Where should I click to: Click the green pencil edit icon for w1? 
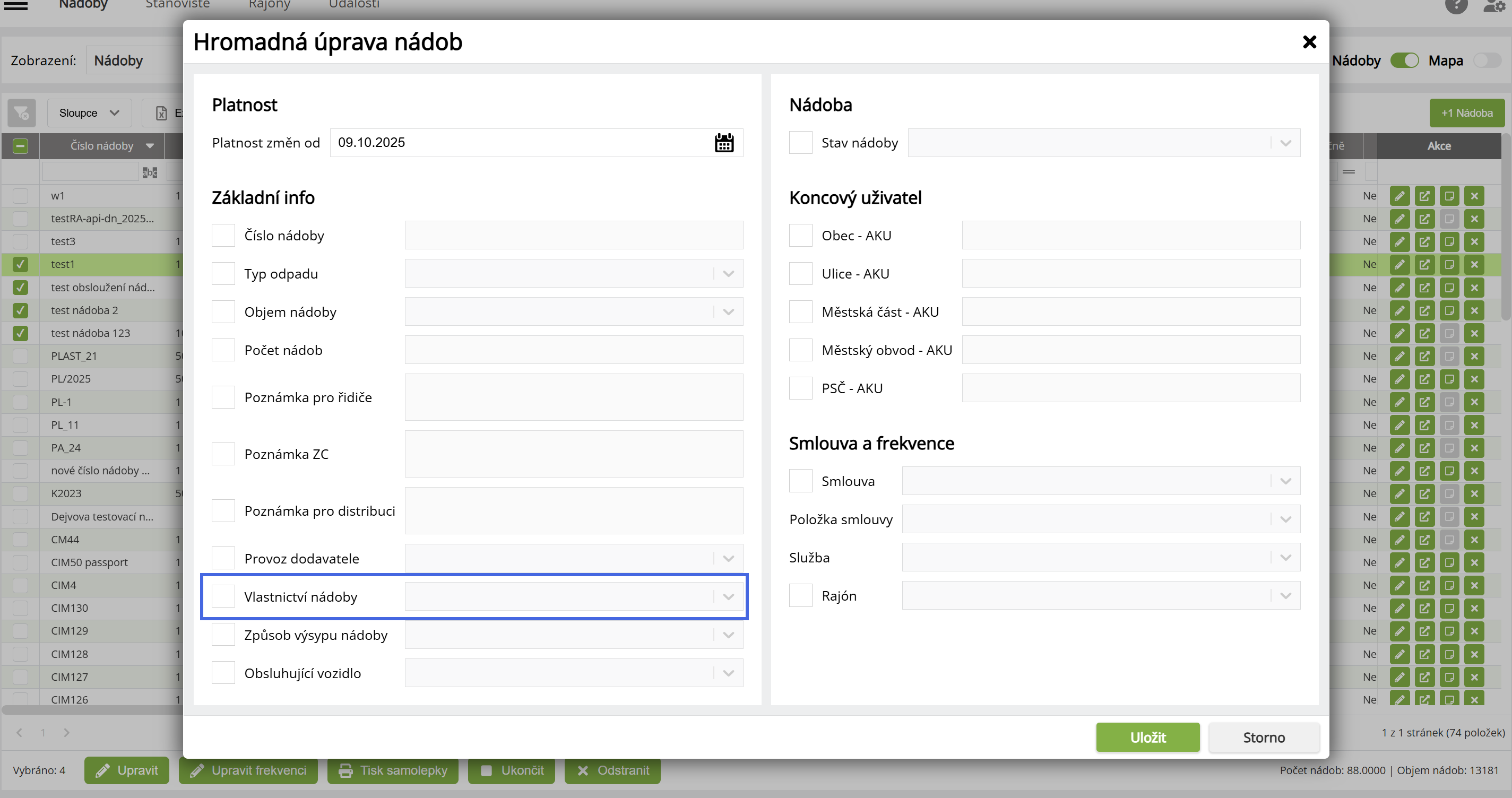(x=1399, y=196)
